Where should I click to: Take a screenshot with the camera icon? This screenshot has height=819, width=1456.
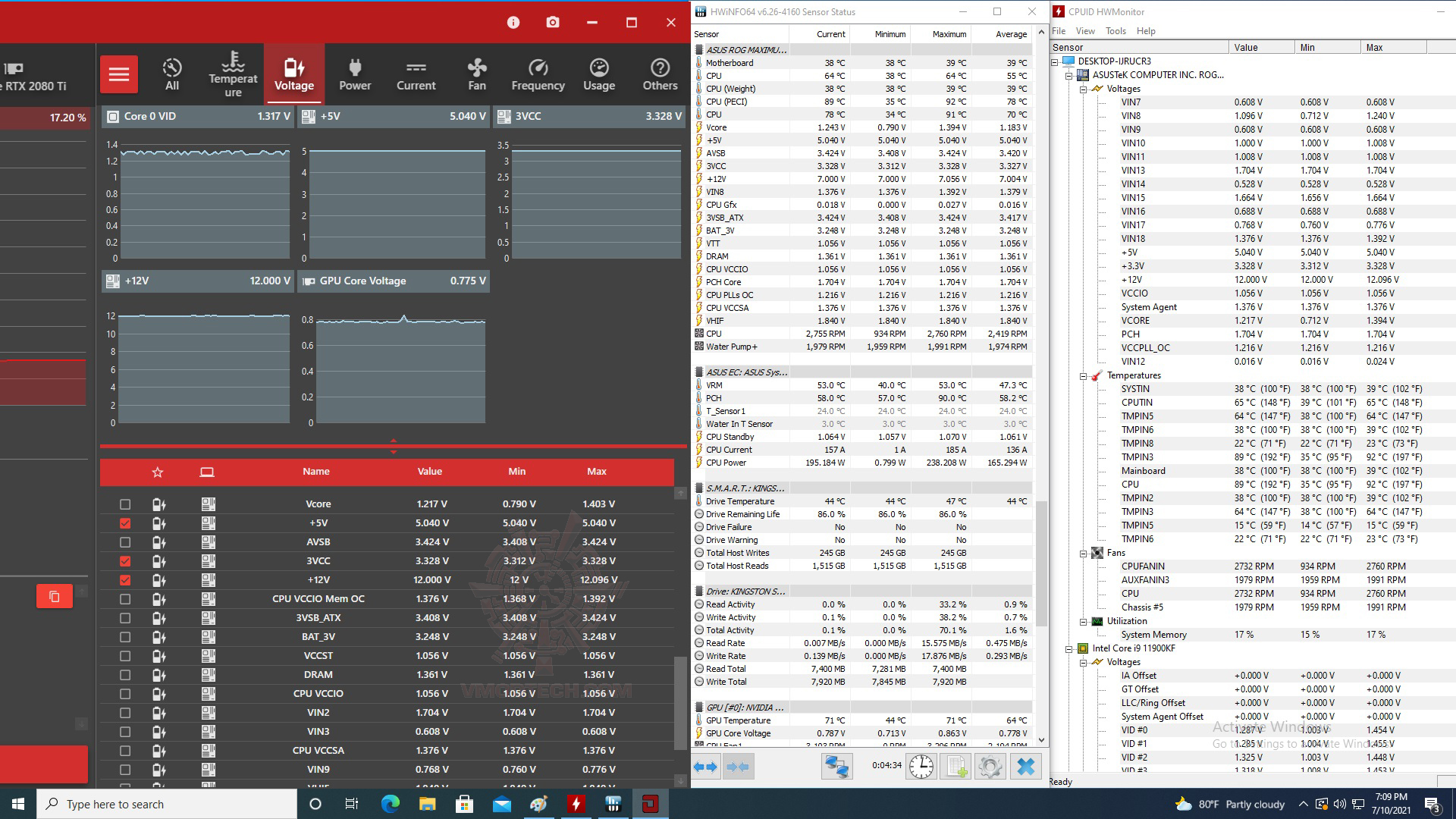[553, 23]
